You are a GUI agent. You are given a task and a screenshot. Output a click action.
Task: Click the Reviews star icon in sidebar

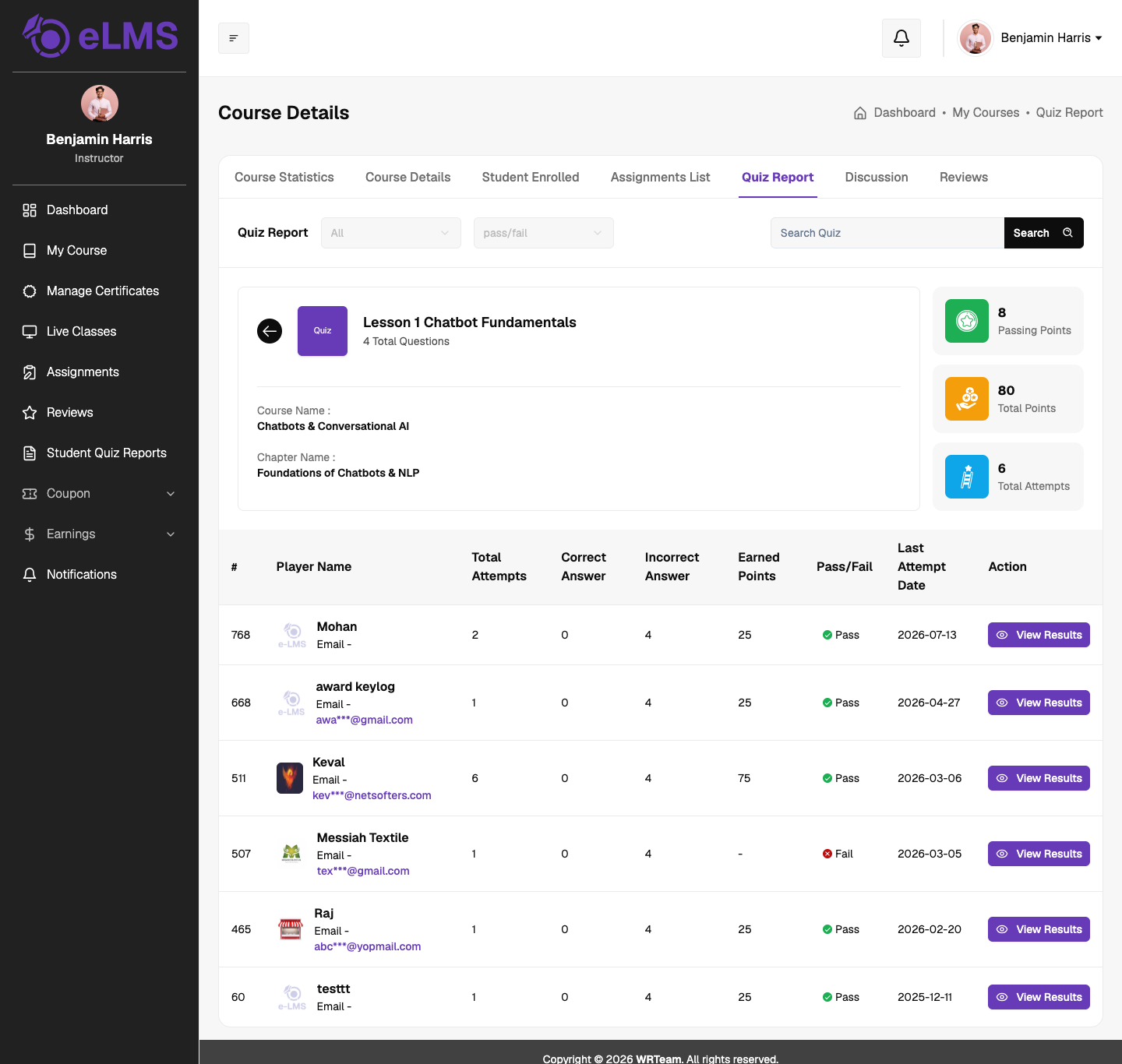pyautogui.click(x=30, y=413)
